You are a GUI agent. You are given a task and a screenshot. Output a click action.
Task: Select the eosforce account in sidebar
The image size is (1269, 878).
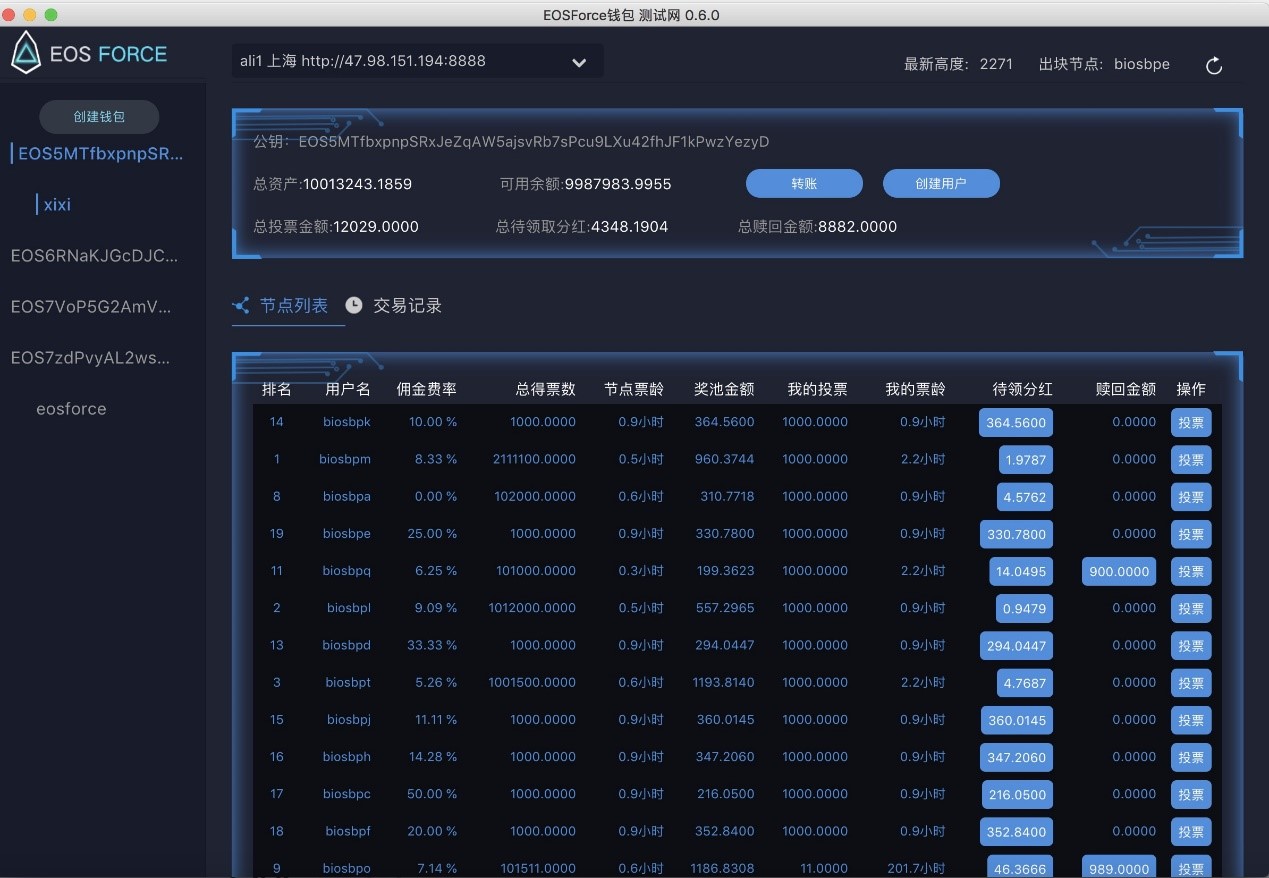[71, 409]
